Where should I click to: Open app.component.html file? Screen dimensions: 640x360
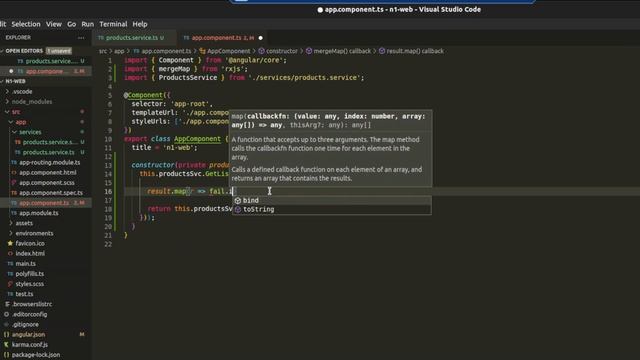click(x=47, y=172)
